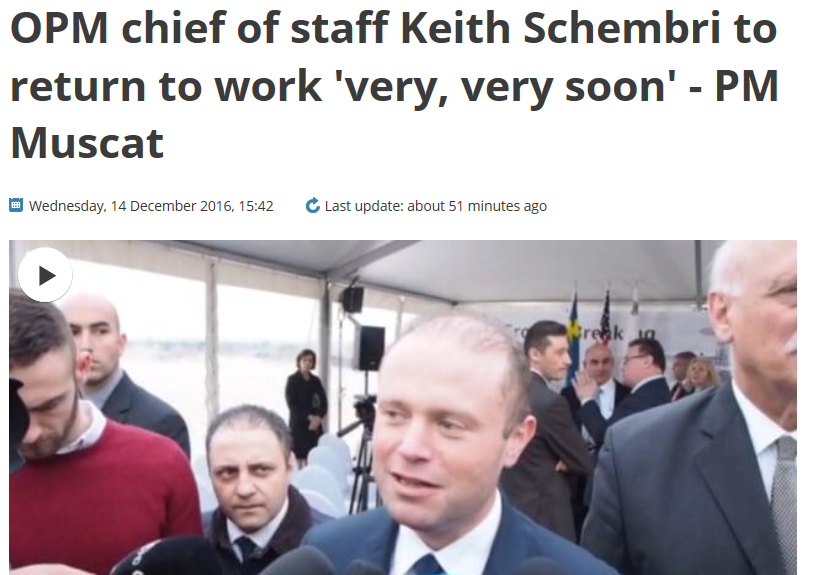Click the black loudspeaker on the pole
Viewport: 814px width, 575px height.
(x=372, y=348)
